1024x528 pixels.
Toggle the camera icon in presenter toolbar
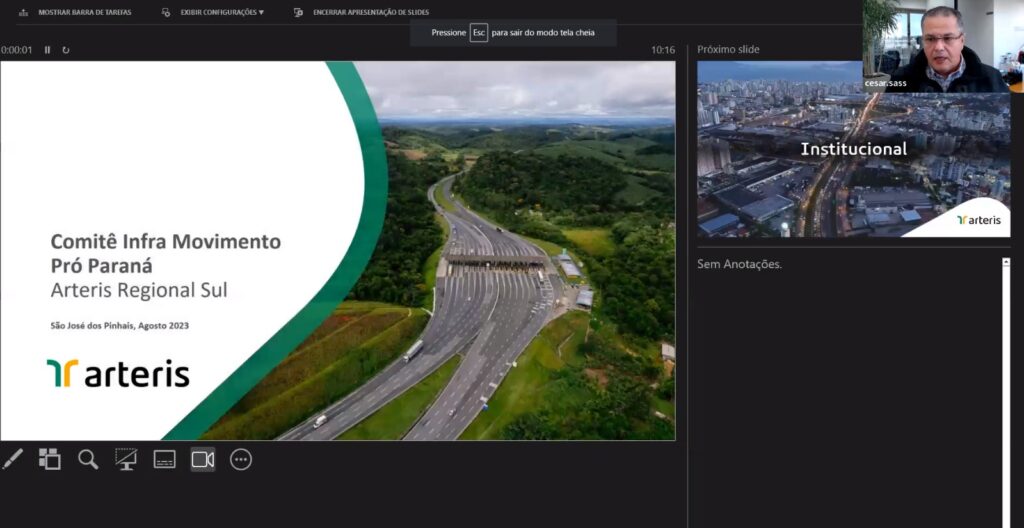tap(202, 459)
